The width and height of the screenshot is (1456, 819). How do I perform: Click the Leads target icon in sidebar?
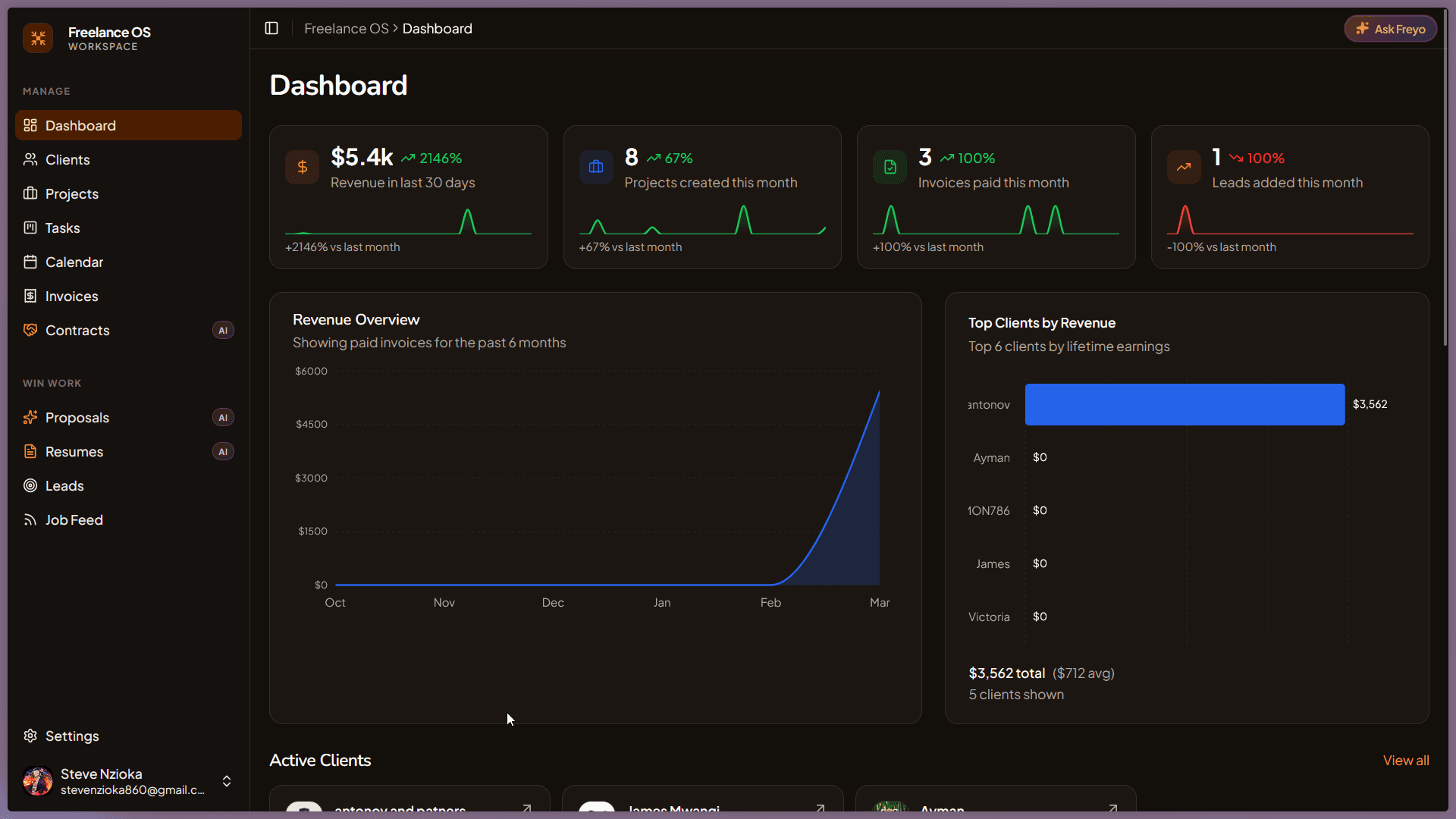pyautogui.click(x=30, y=485)
